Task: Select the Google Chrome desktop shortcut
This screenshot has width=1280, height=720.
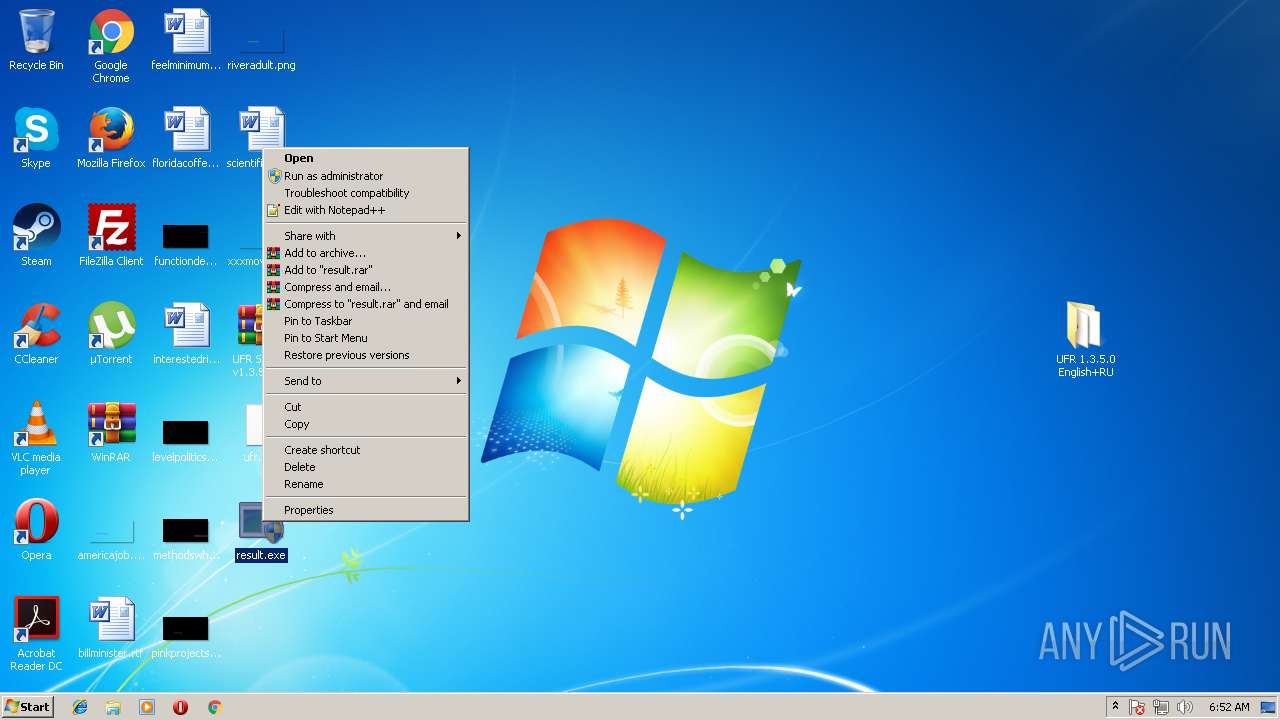Action: click(111, 46)
